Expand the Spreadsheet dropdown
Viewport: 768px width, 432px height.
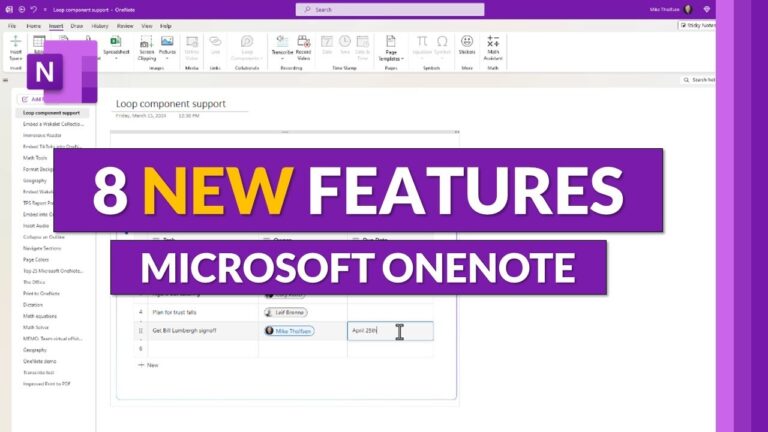116,58
